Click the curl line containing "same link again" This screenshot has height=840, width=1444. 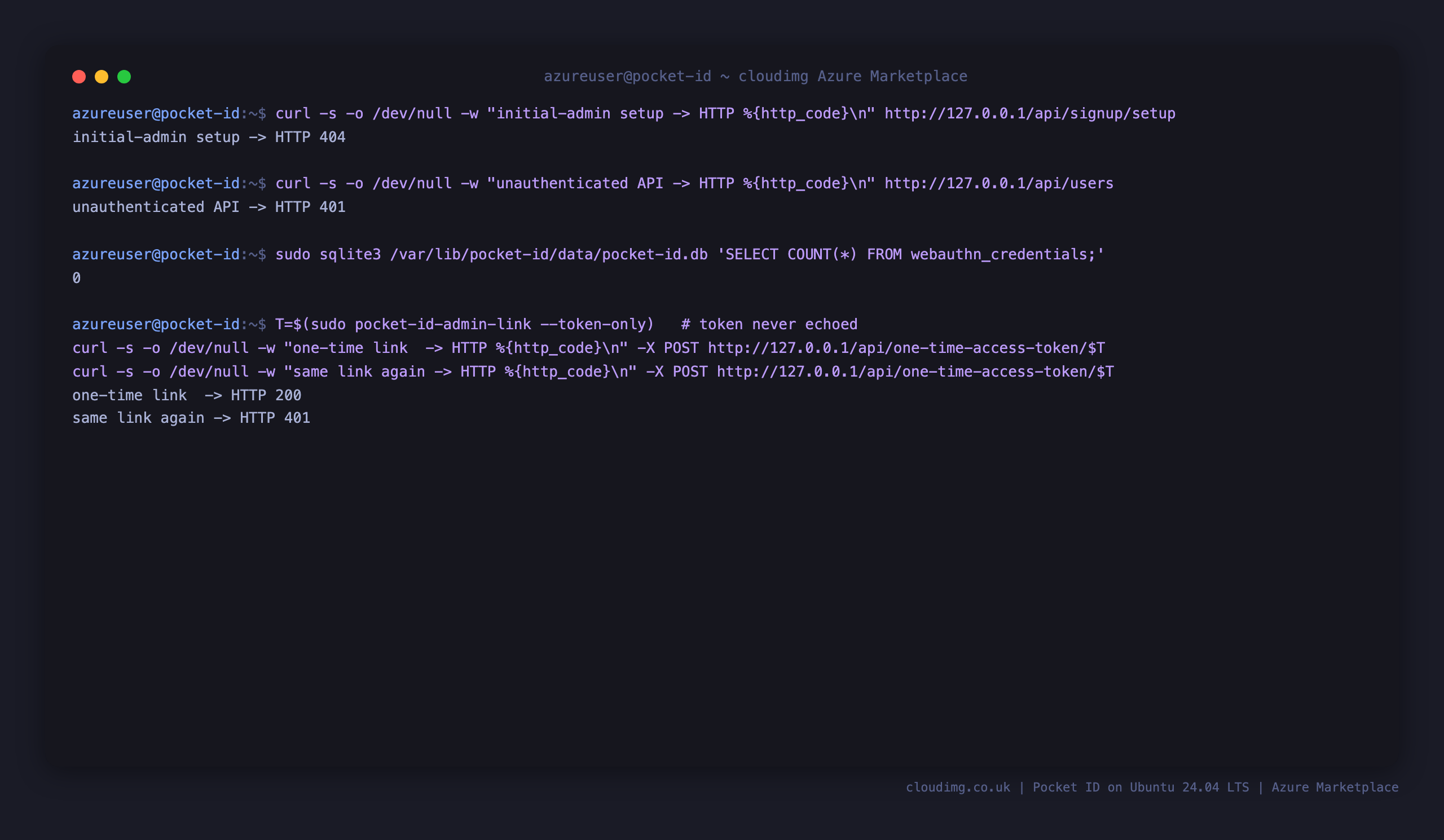coord(593,372)
